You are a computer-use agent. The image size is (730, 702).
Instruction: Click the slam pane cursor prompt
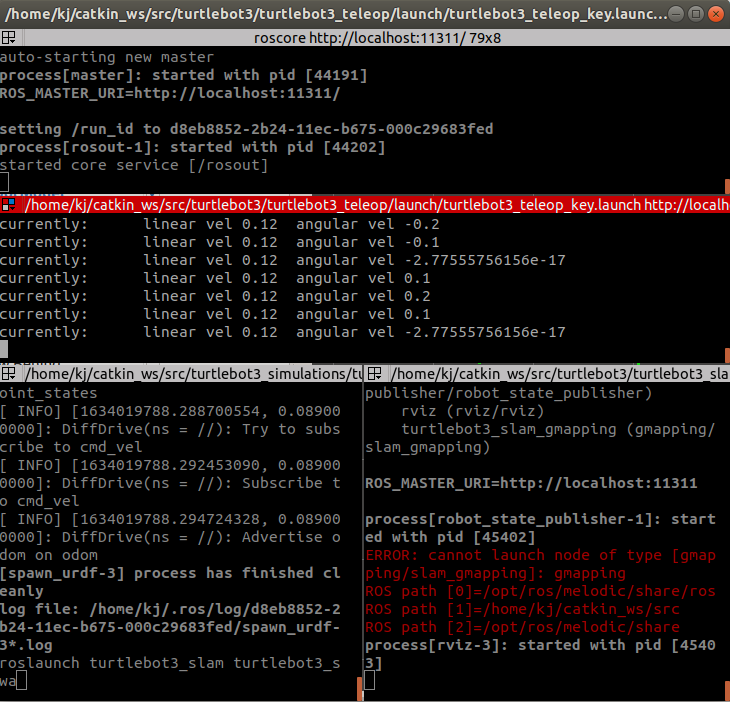370,681
